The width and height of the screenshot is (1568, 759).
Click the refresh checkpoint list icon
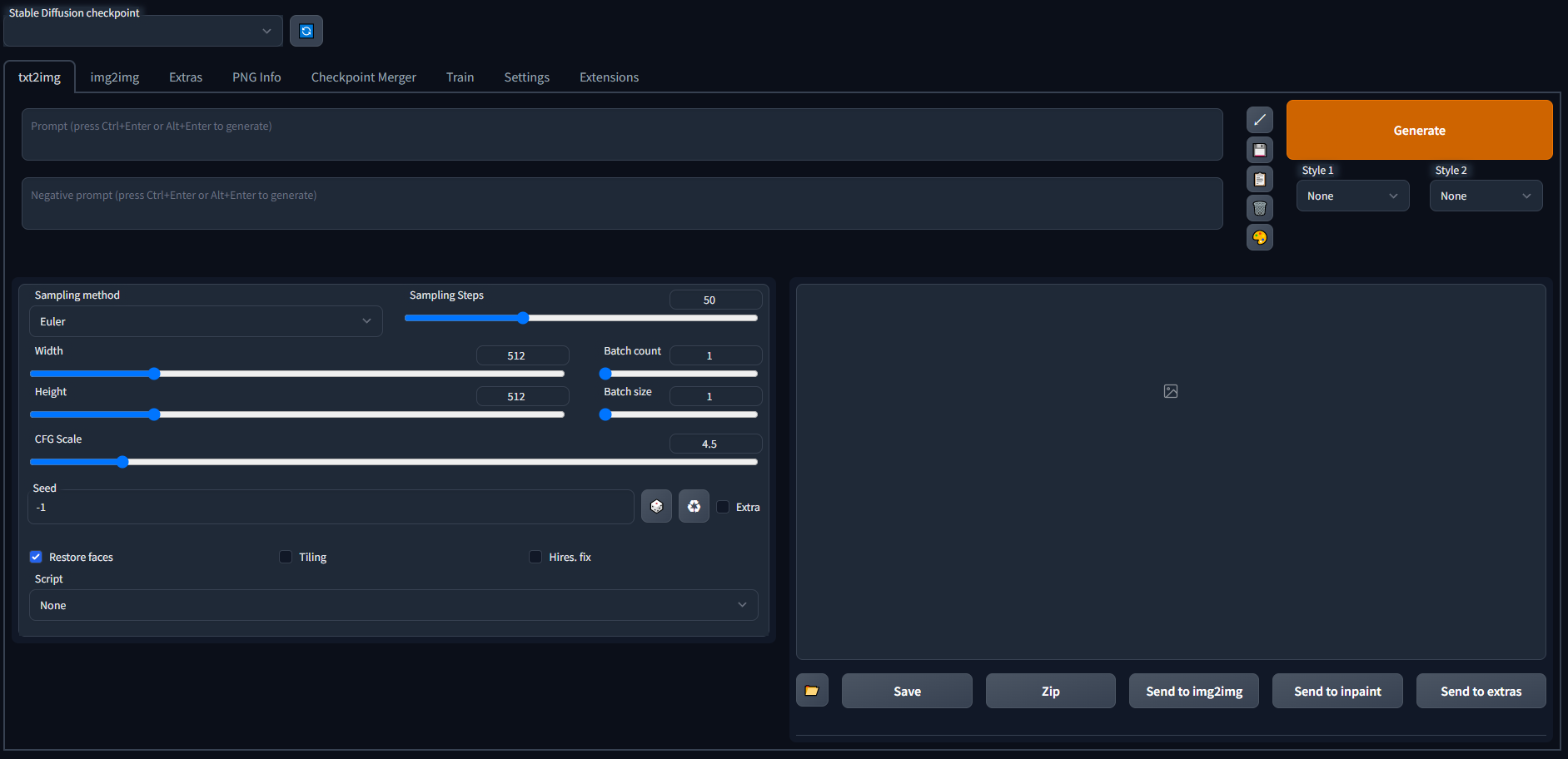306,31
